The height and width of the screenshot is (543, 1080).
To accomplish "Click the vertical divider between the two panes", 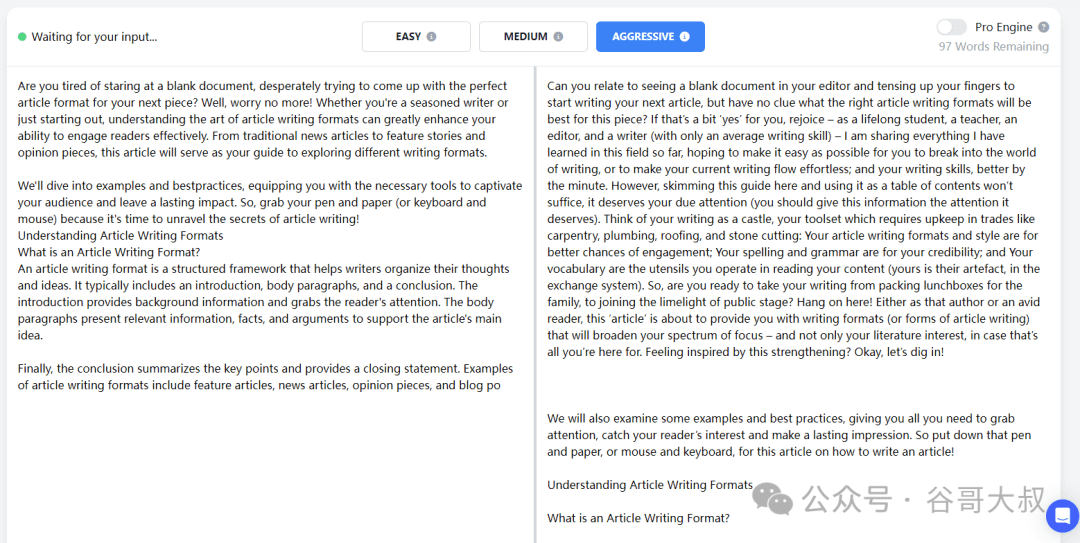I will point(535,303).
